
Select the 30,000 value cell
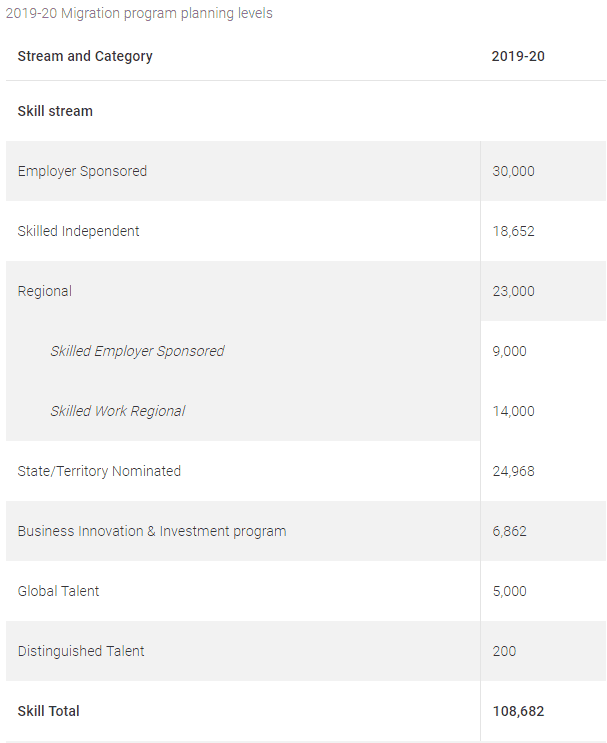[x=543, y=171]
